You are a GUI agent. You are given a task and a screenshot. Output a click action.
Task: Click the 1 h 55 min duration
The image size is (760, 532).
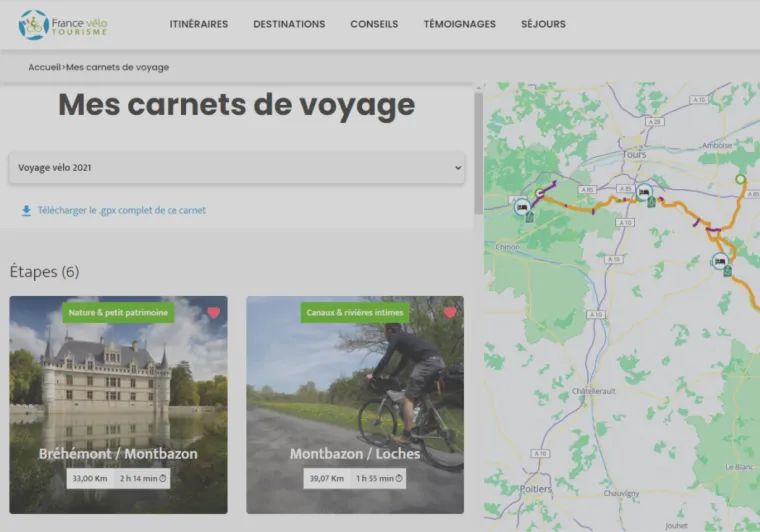379,478
